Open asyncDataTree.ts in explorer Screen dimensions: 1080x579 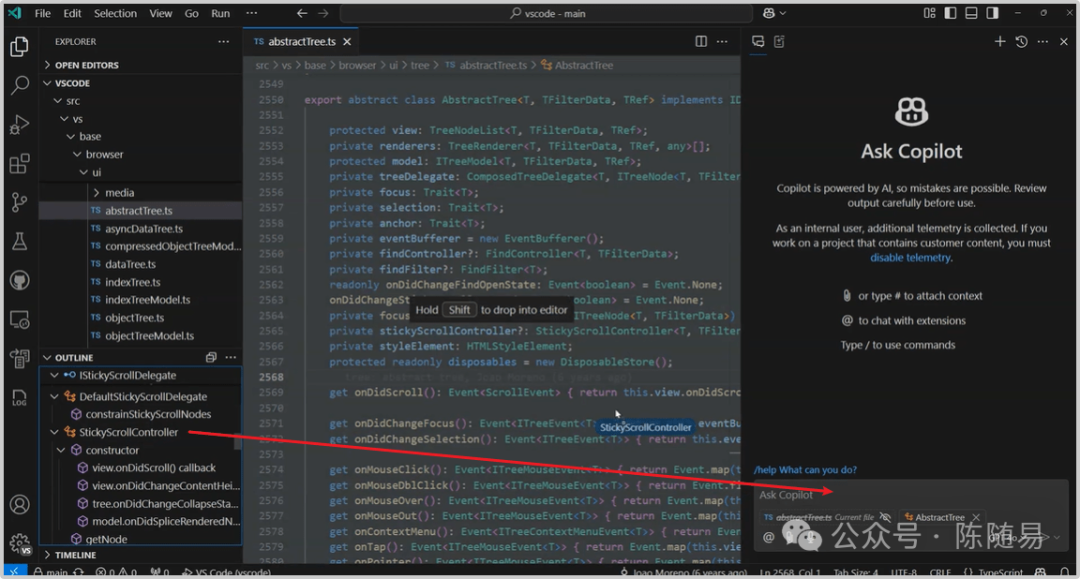(144, 229)
